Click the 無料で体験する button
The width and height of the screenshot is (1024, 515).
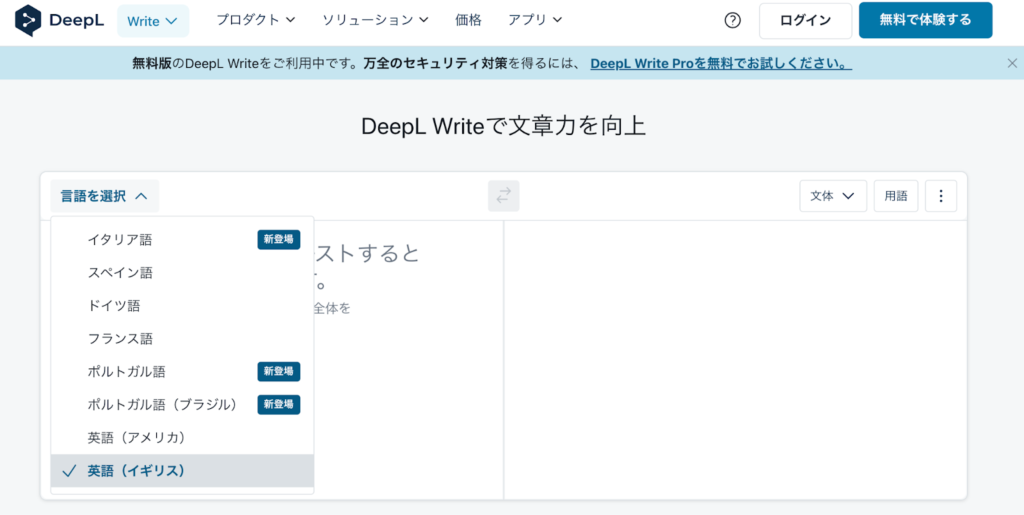925,21
